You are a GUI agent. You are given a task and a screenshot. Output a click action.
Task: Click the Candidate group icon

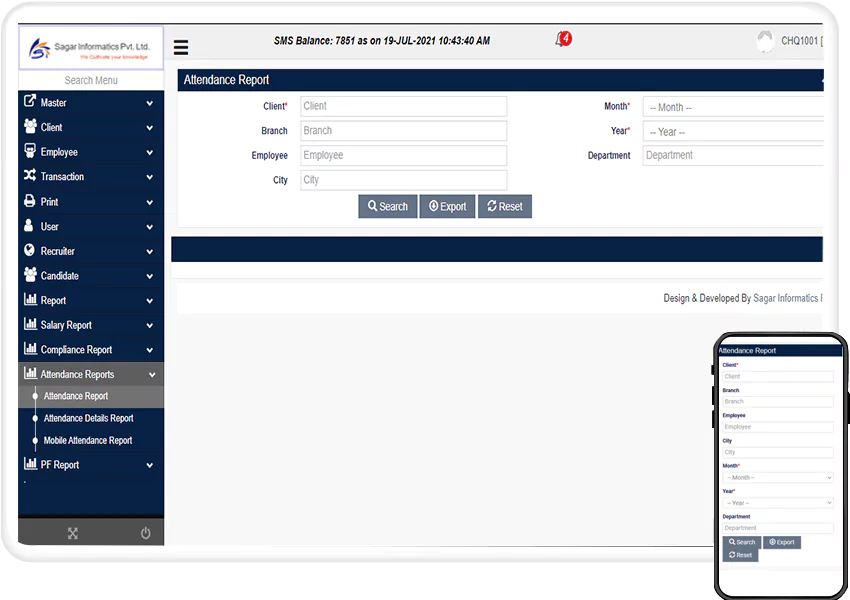pos(30,274)
